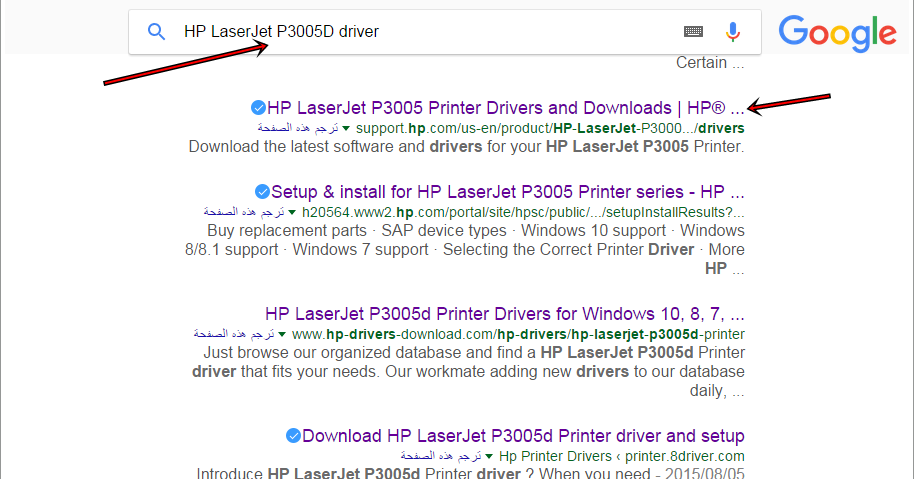Click the www.hp-drivers-download.com URL text
The width and height of the screenshot is (914, 479).
click(x=518, y=334)
